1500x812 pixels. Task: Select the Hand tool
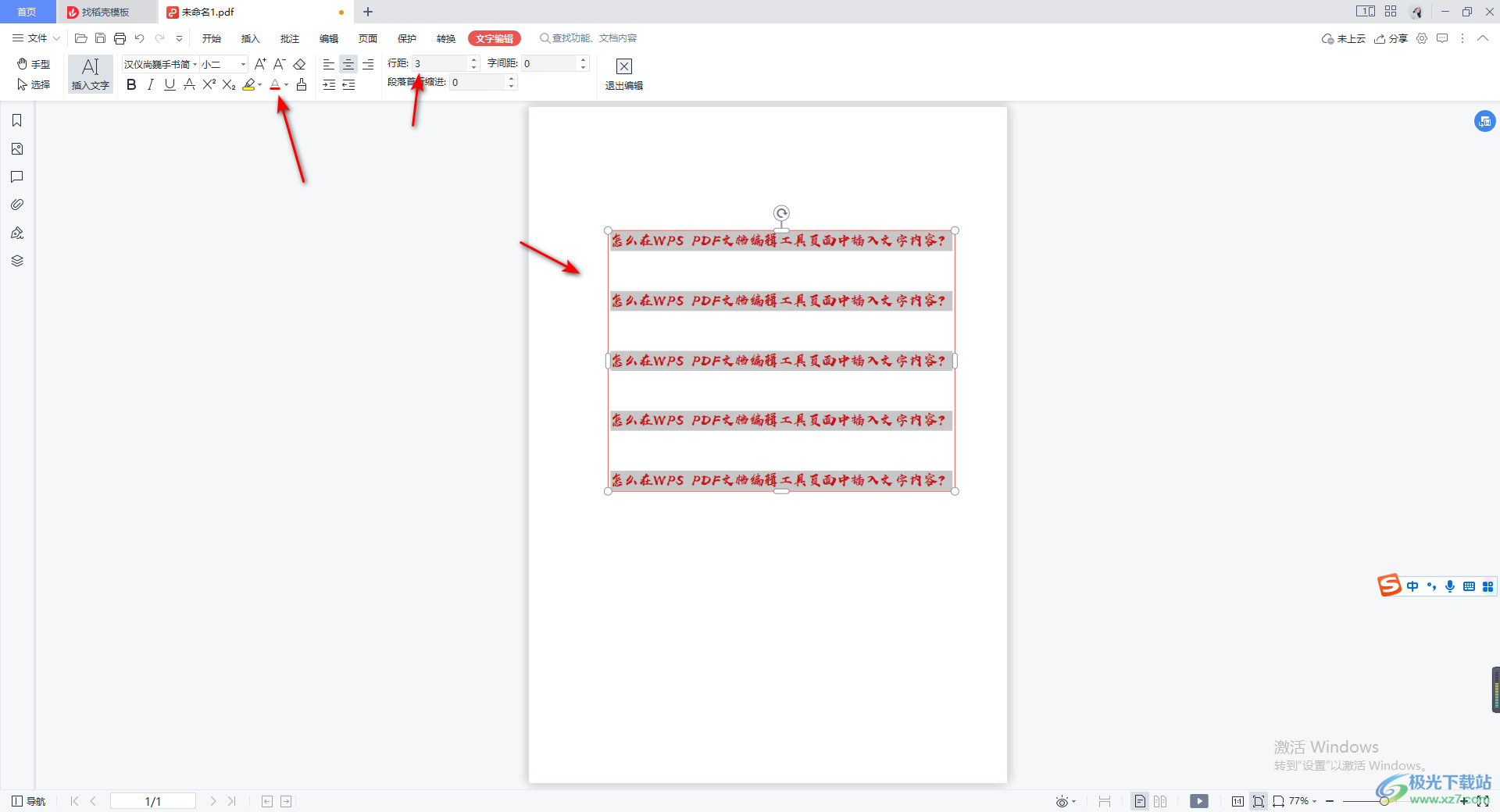[x=34, y=64]
